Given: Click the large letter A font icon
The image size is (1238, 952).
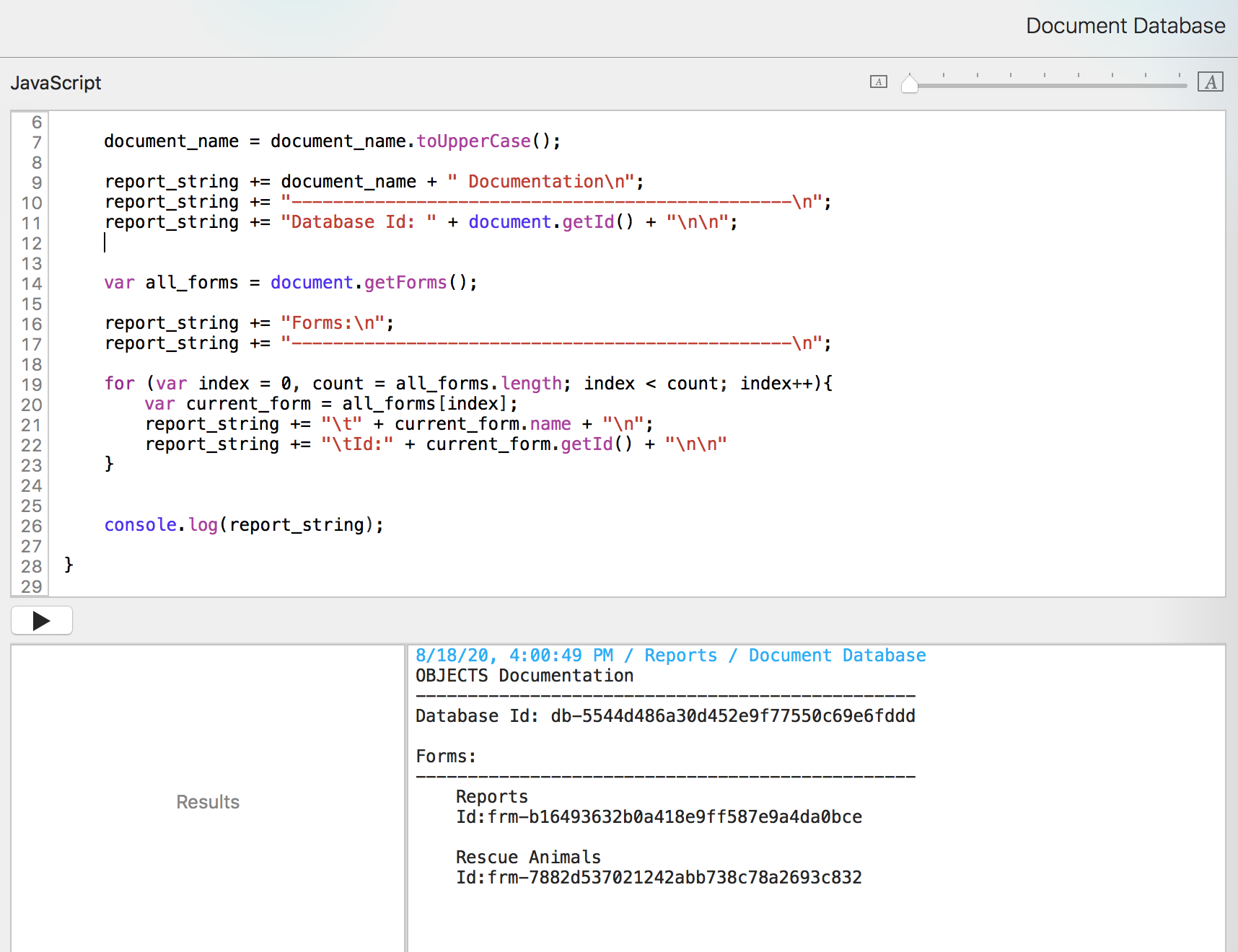Looking at the screenshot, I should pyautogui.click(x=1210, y=82).
